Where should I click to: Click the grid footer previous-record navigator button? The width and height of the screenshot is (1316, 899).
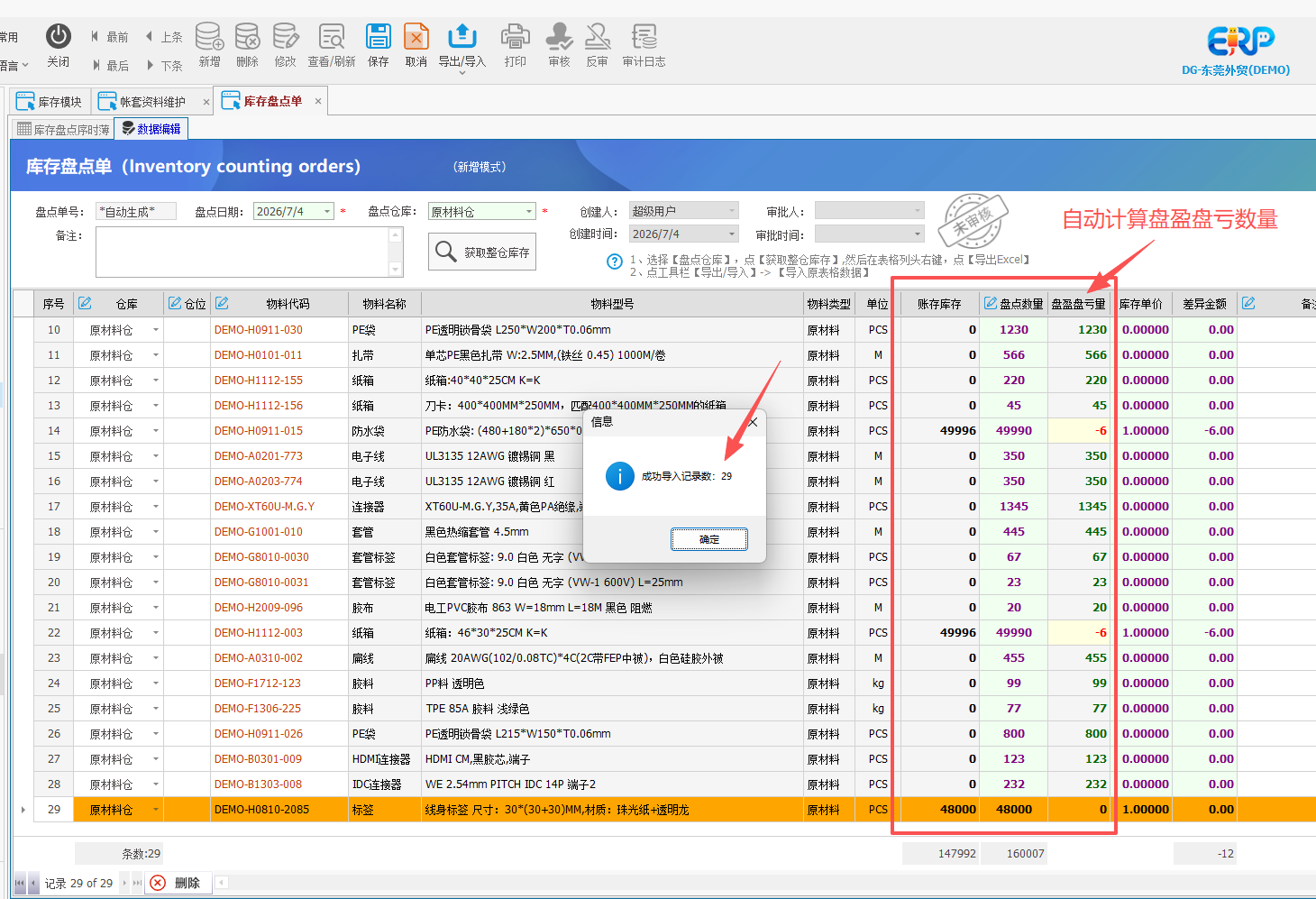coord(33,883)
